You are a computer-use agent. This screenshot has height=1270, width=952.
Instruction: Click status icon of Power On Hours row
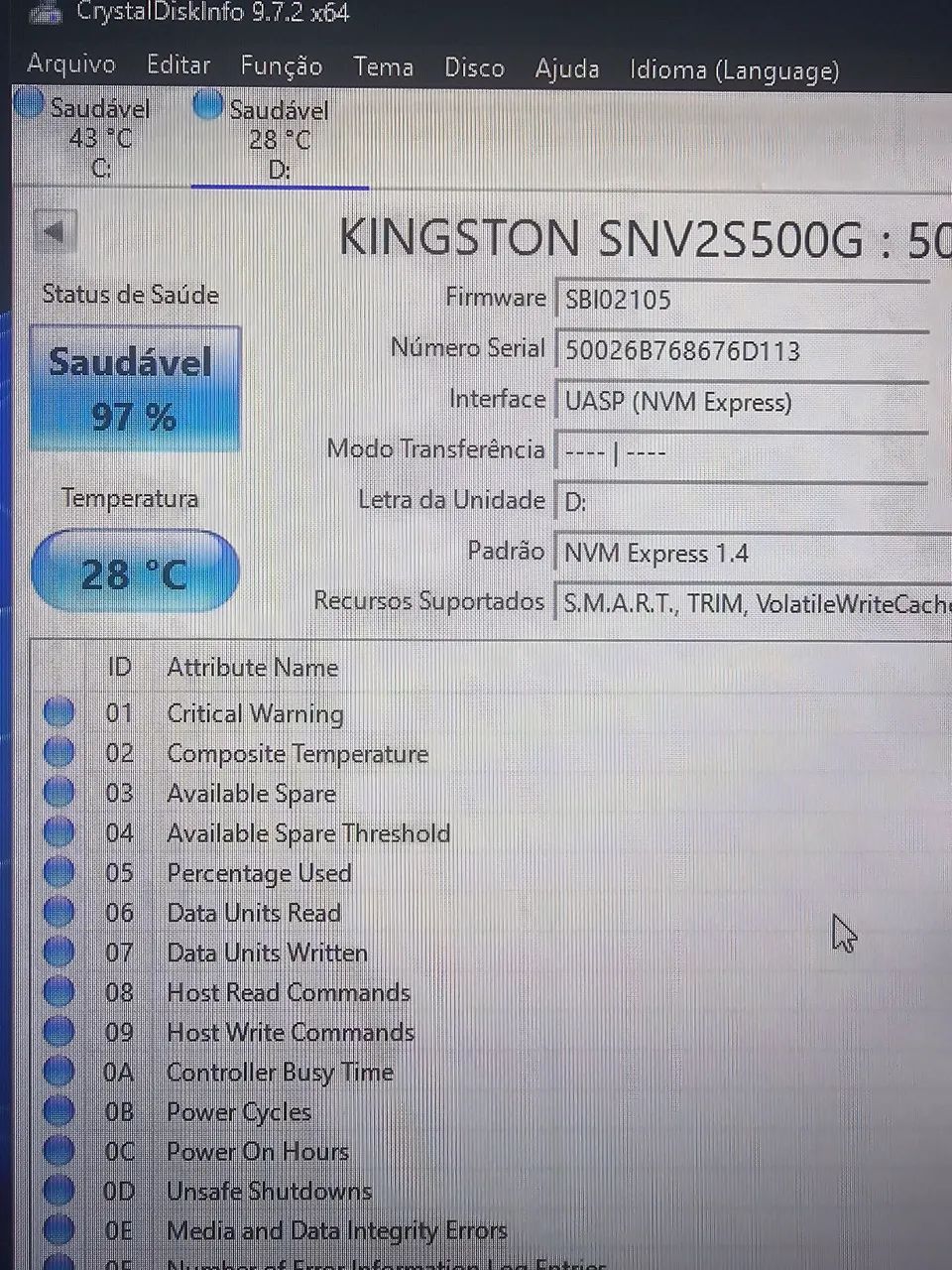[59, 1150]
